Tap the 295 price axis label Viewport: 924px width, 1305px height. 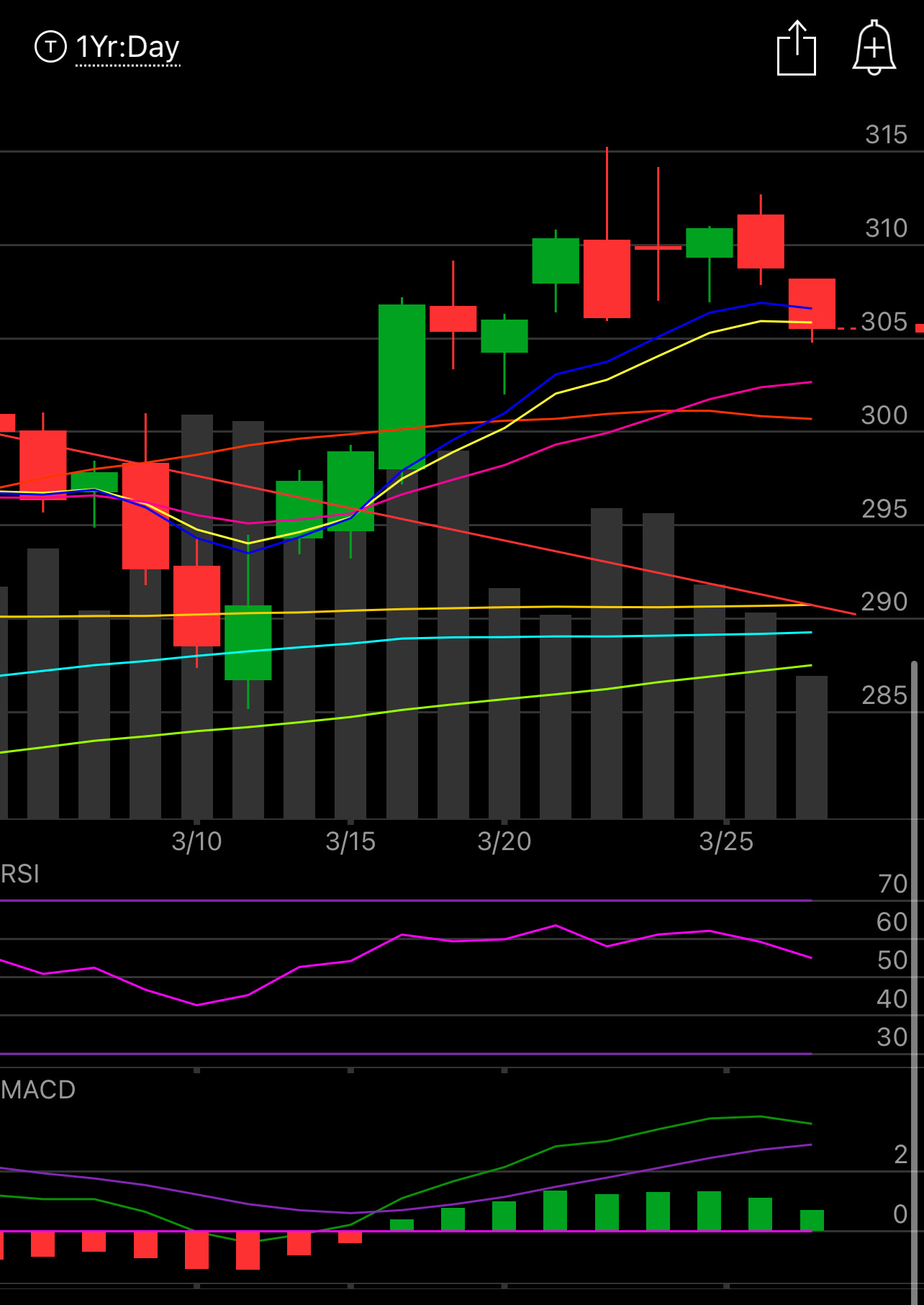(x=884, y=509)
